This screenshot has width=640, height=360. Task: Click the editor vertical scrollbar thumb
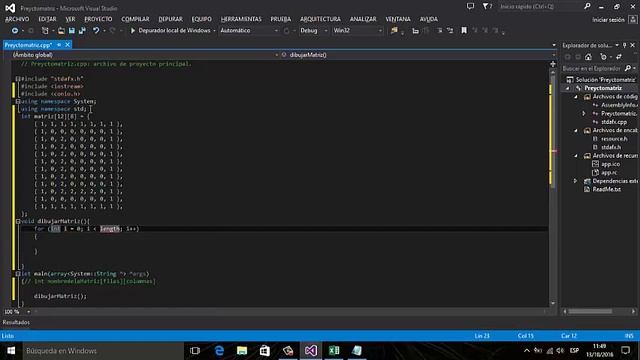click(x=553, y=131)
